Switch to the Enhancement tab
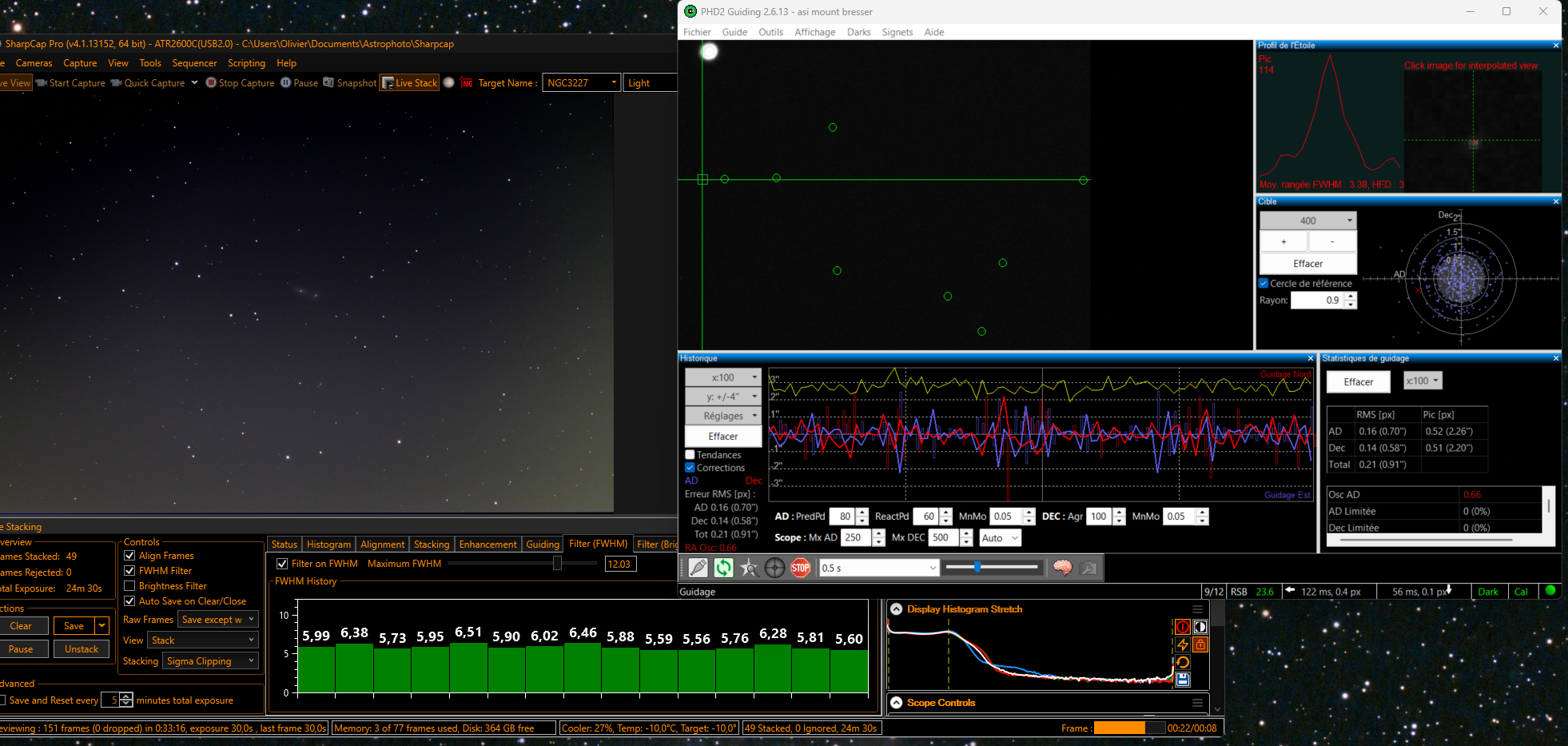Image resolution: width=1568 pixels, height=746 pixels. point(488,545)
